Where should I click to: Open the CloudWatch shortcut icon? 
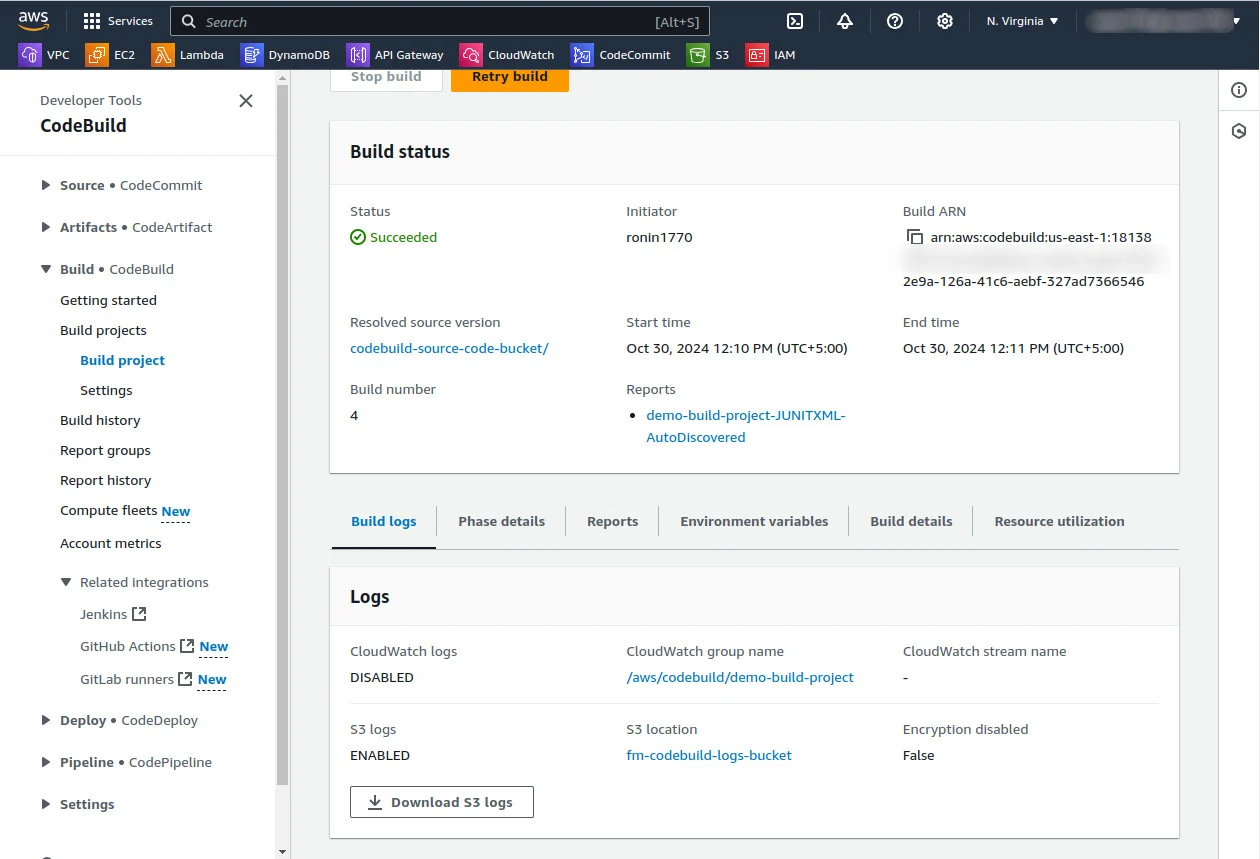[x=472, y=55]
